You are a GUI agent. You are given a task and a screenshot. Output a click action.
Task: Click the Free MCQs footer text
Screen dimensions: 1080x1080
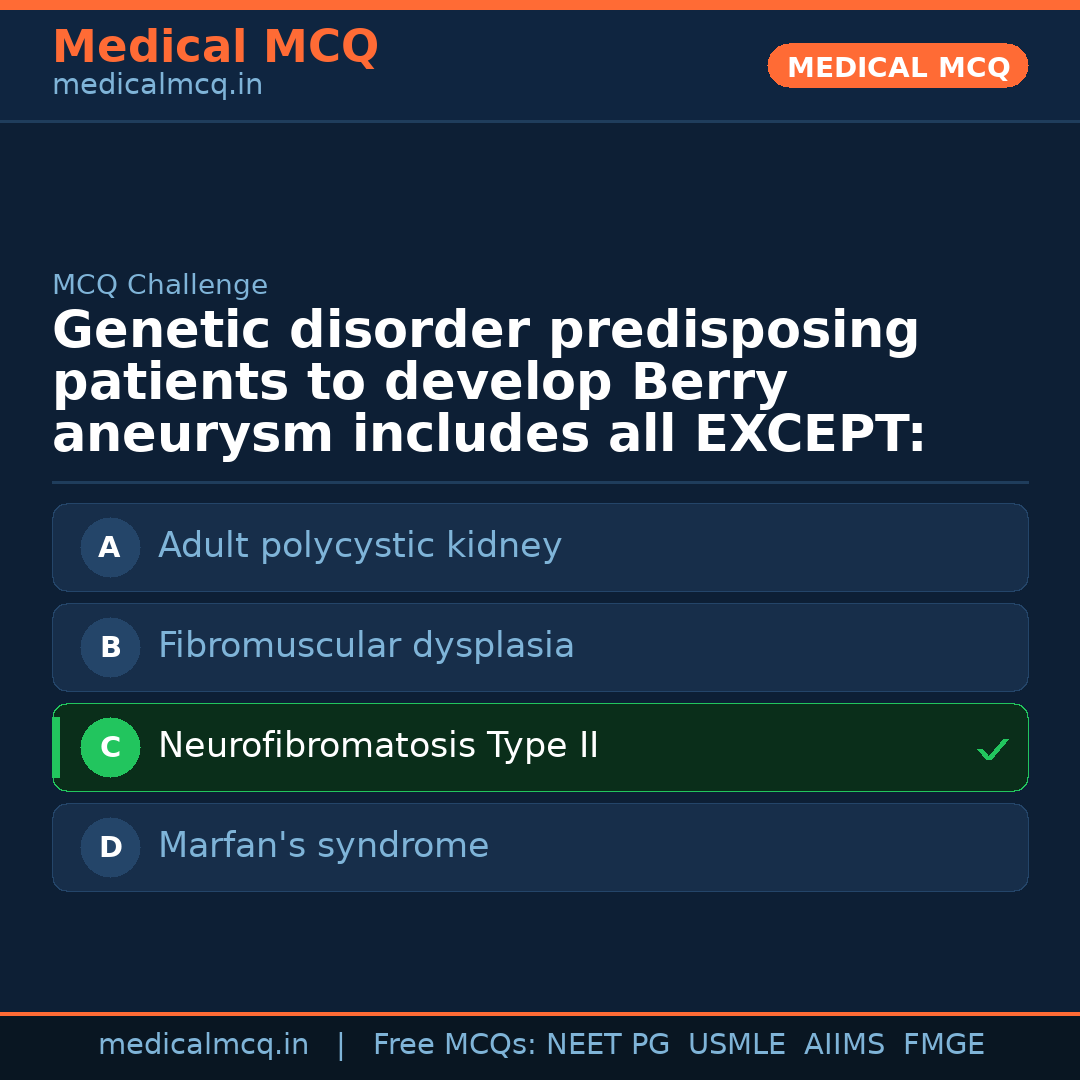point(454,1045)
